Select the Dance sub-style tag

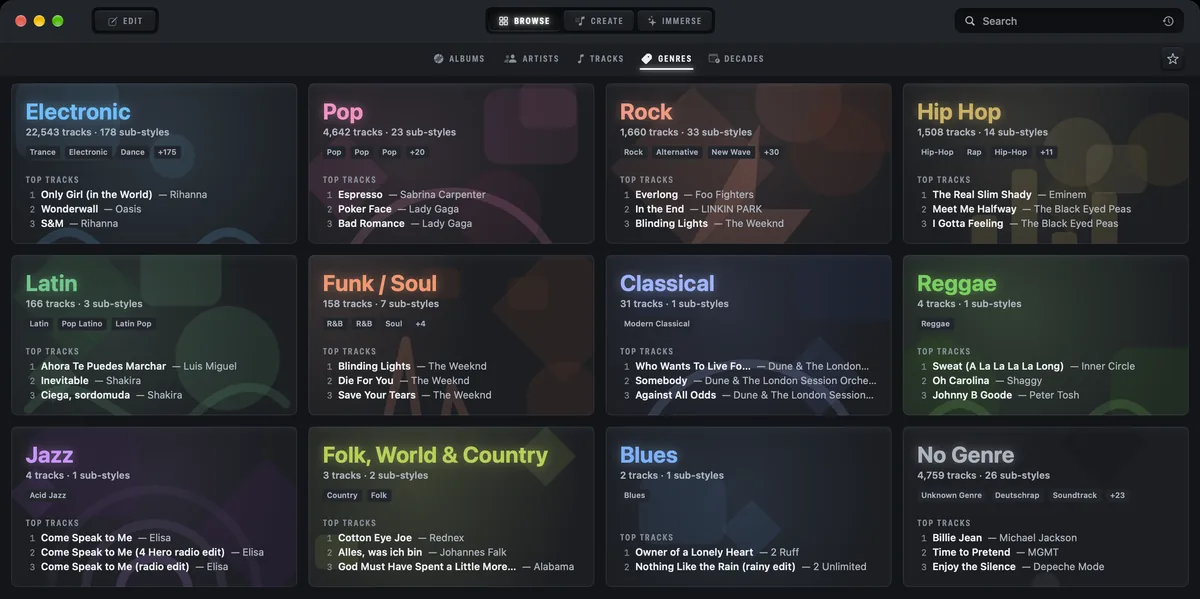click(133, 152)
